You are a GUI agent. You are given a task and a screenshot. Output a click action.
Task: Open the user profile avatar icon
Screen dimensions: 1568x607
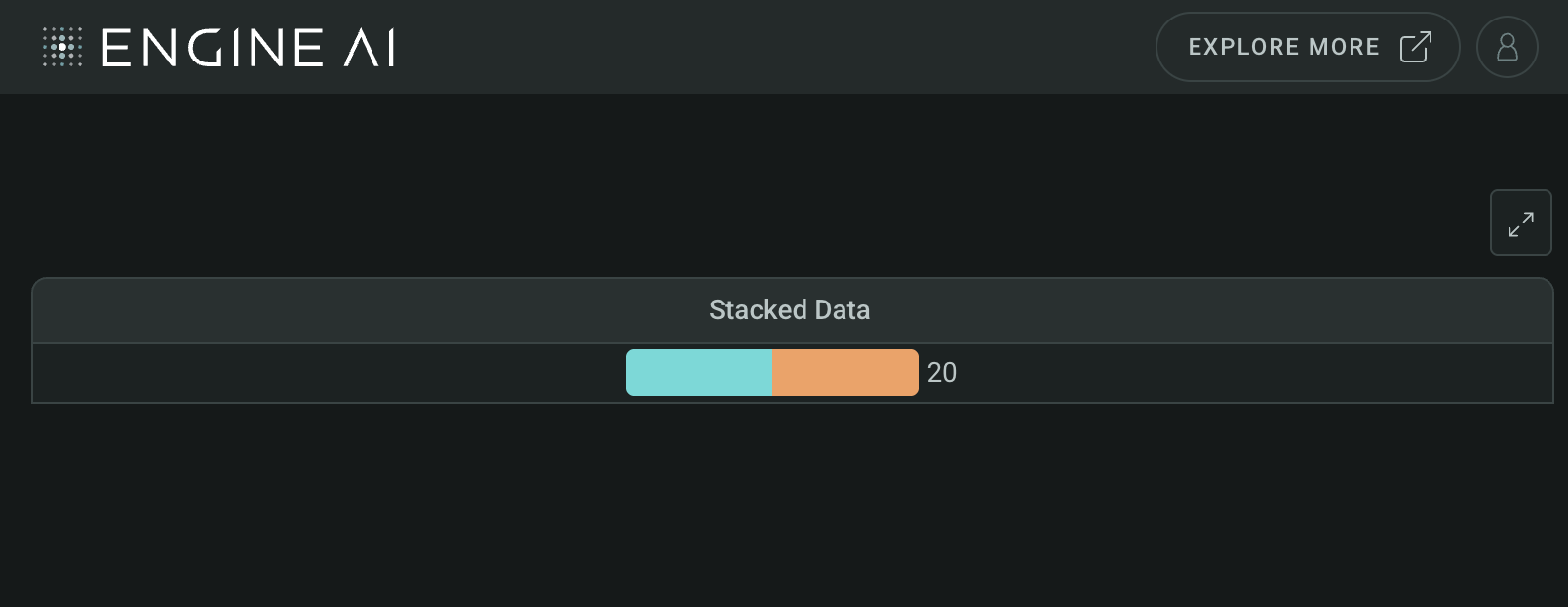(1507, 47)
